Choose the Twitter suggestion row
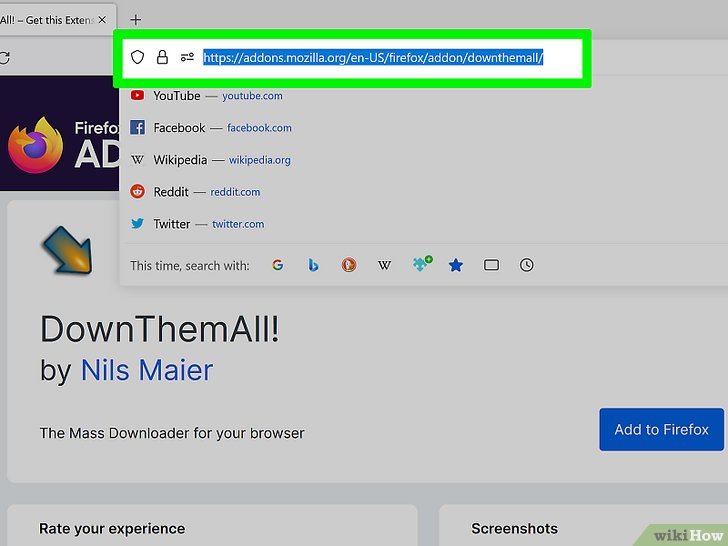Viewport: 728px width, 546px height. (423, 224)
